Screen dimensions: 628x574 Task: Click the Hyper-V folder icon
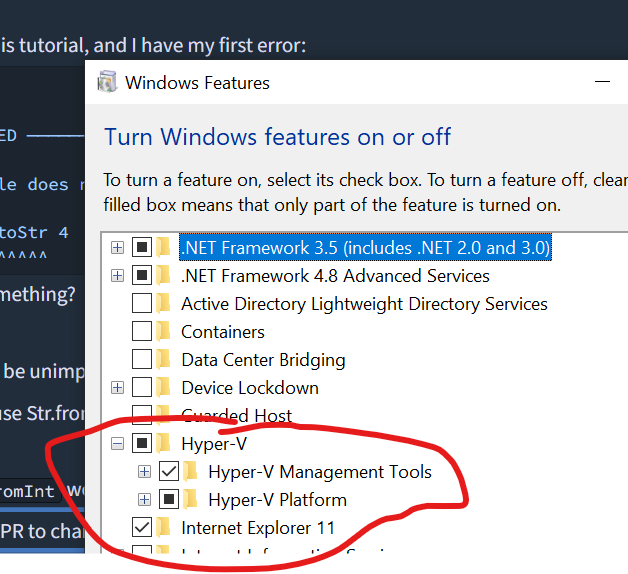tap(163, 443)
